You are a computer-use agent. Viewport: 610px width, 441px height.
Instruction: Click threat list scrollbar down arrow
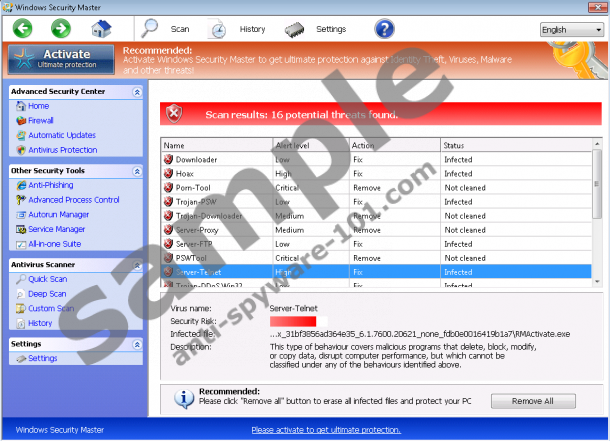tap(597, 282)
